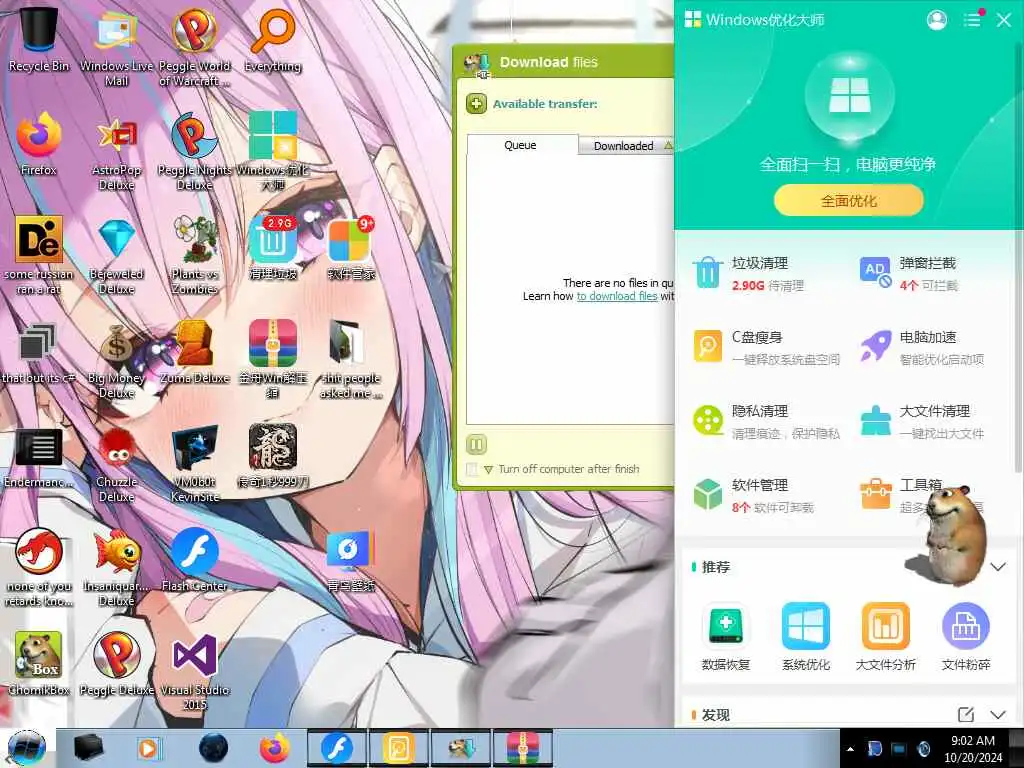Viewport: 1024px width, 768px height.
Task: Select Flash Center desktop icon
Action: pyautogui.click(x=195, y=560)
